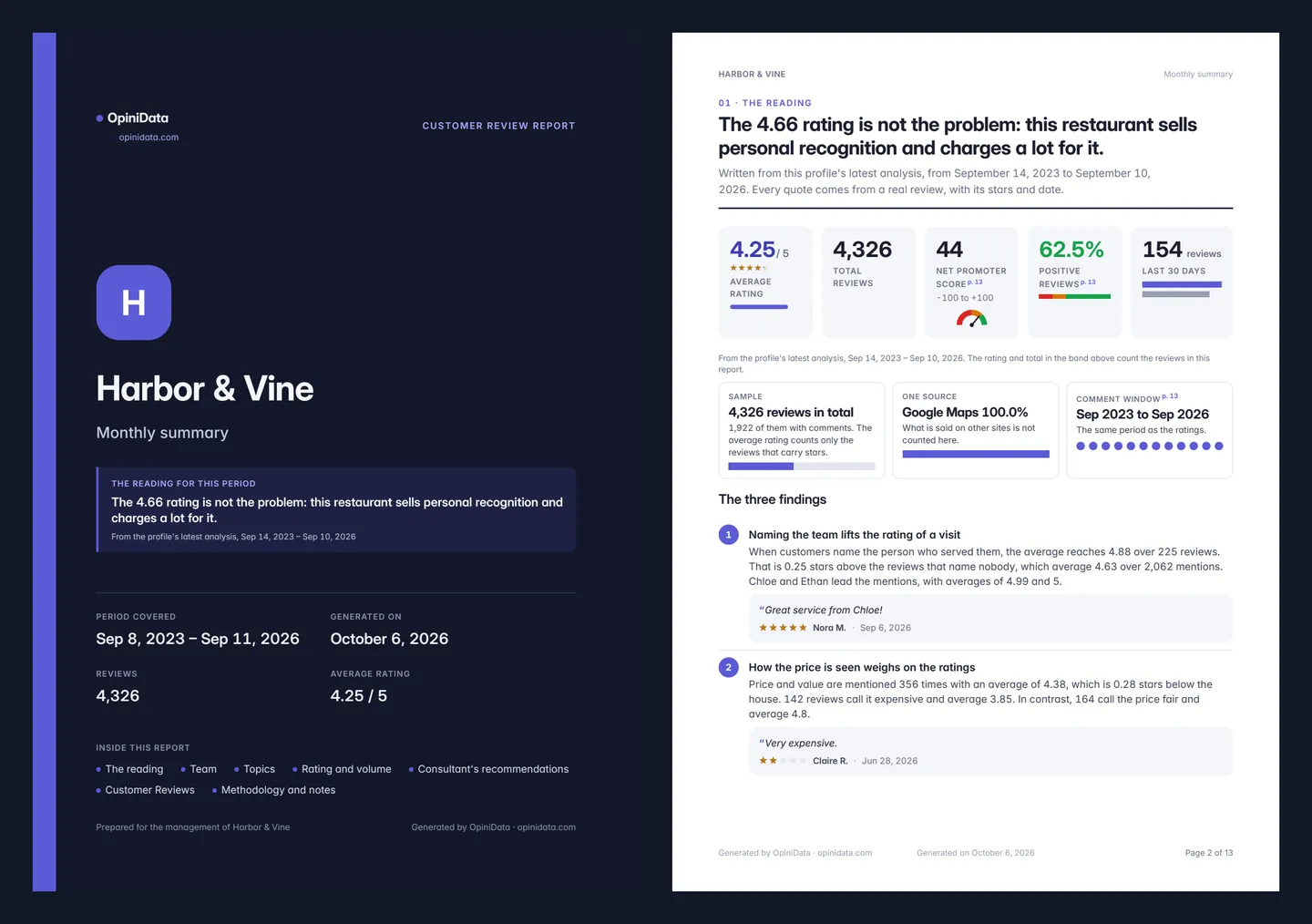Select the 154 reviews last 30 days value
Viewport: 1312px width, 924px height.
click(1182, 250)
